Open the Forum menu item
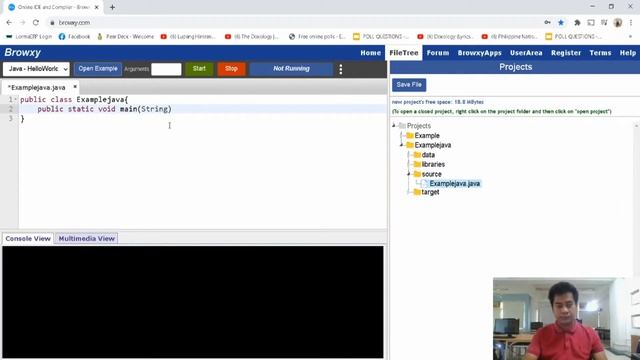This screenshot has height=360, width=640. point(438,53)
